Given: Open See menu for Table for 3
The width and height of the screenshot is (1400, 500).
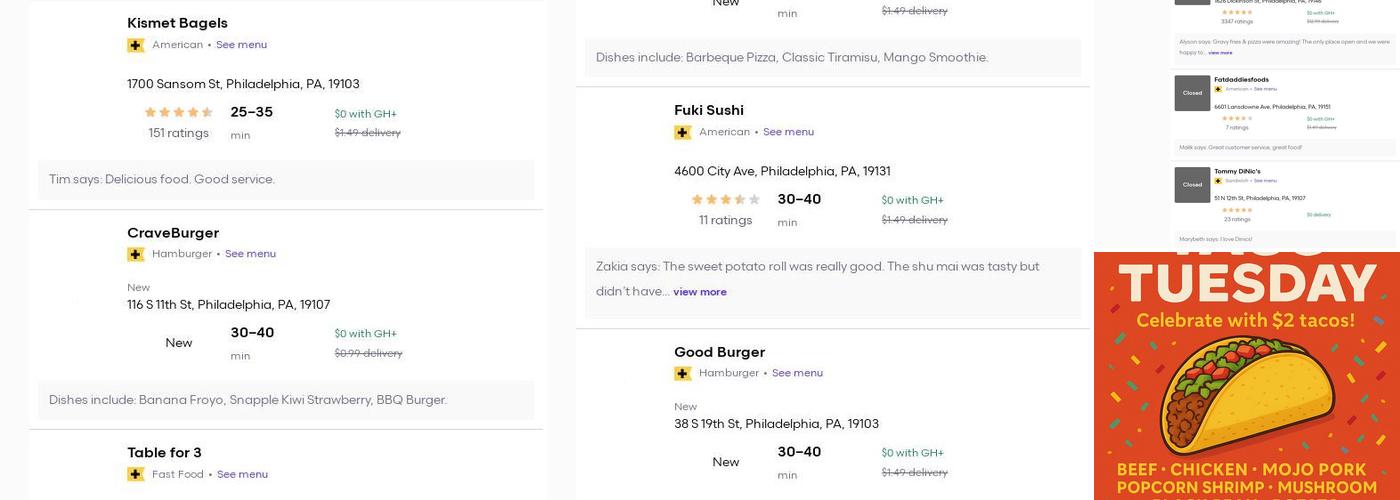Looking at the screenshot, I should click(x=242, y=474).
